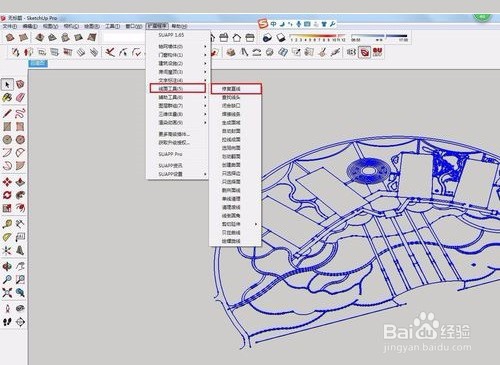Open the 文件(F) menu
500x365 pixels.
[10, 26]
